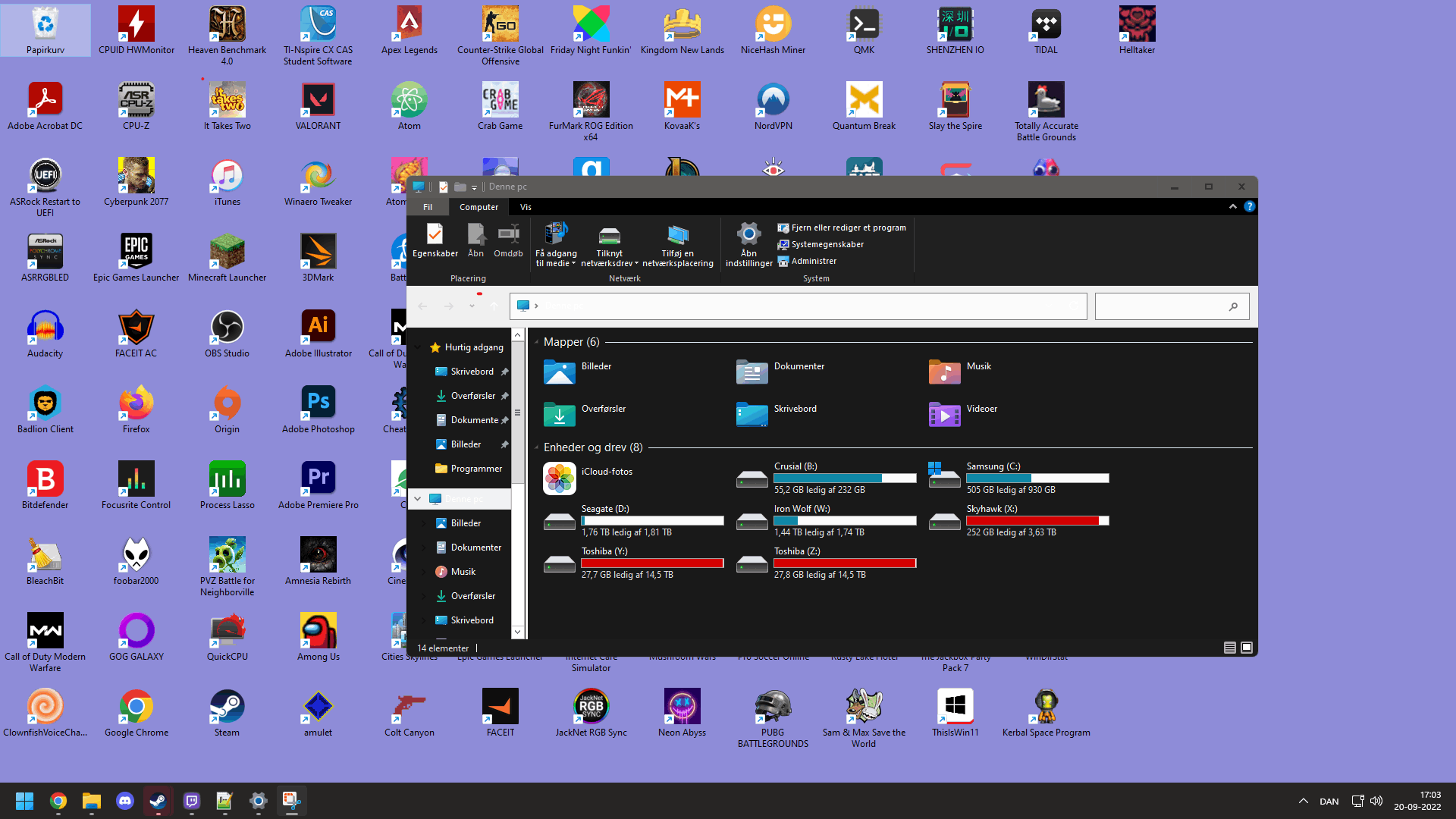Open Twitch from the taskbar
This screenshot has width=1456, height=819.
coord(192,801)
